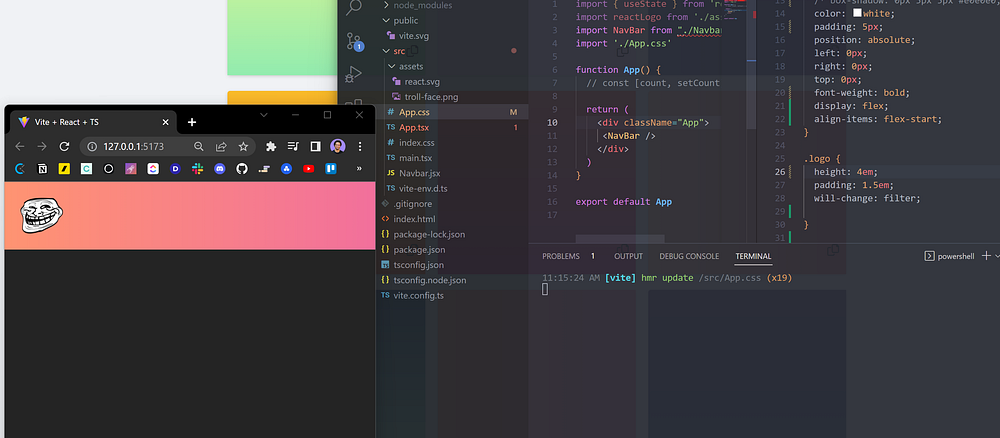The image size is (1000, 438).
Task: Open the yellow slash icon bookmark
Action: coord(64,169)
